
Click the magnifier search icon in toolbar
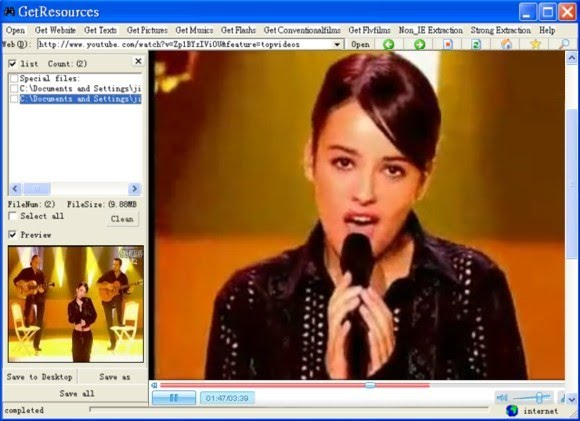[564, 44]
